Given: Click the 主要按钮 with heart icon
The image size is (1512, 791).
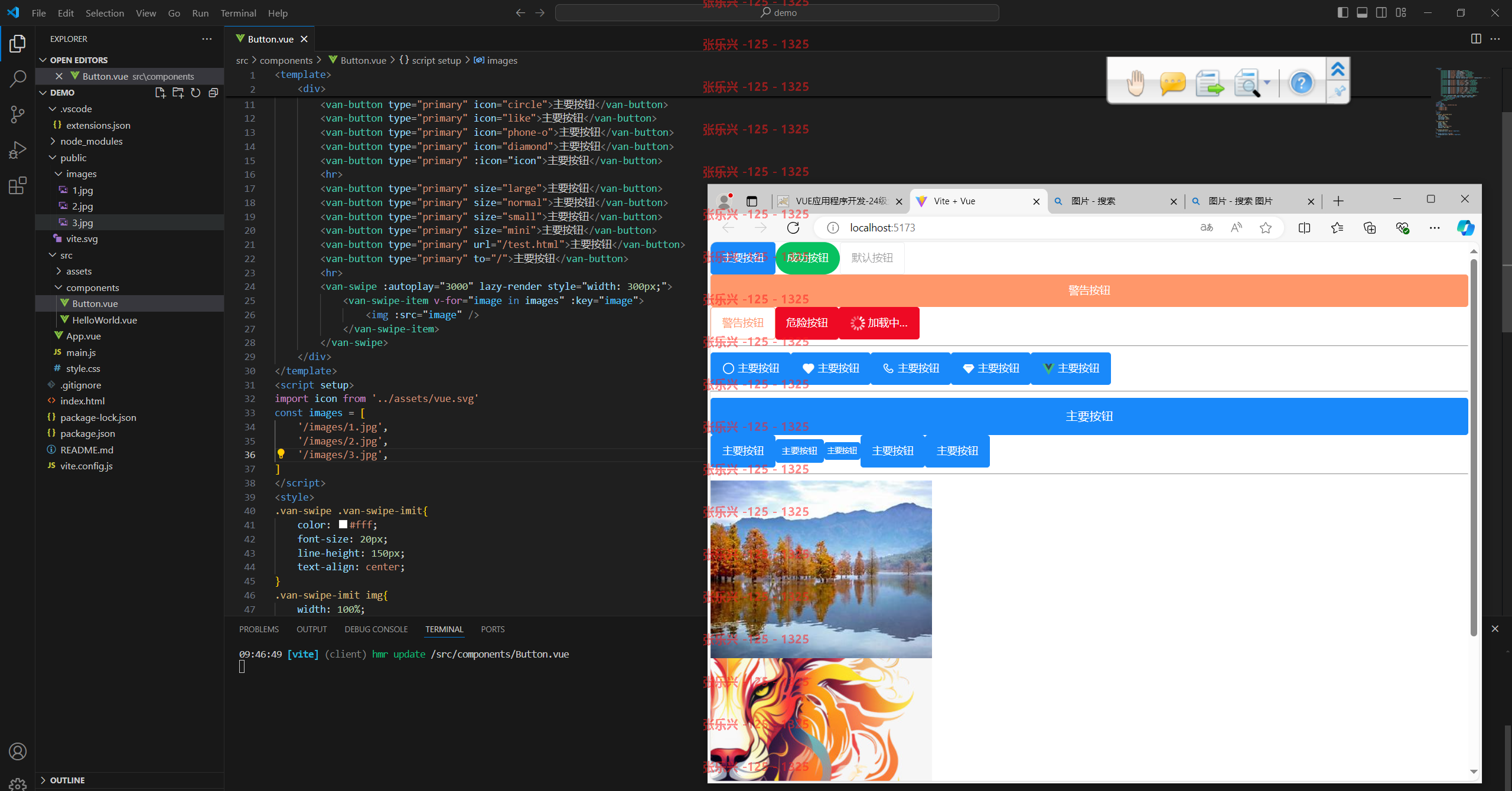Looking at the screenshot, I should click(x=830, y=368).
